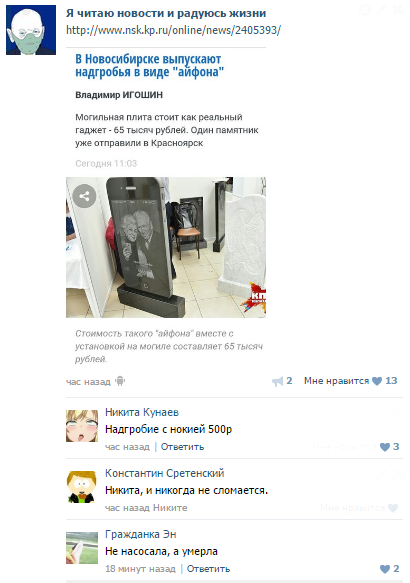410x583 pixels.
Task: Like the post via the heart next to 13
Action: (377, 381)
